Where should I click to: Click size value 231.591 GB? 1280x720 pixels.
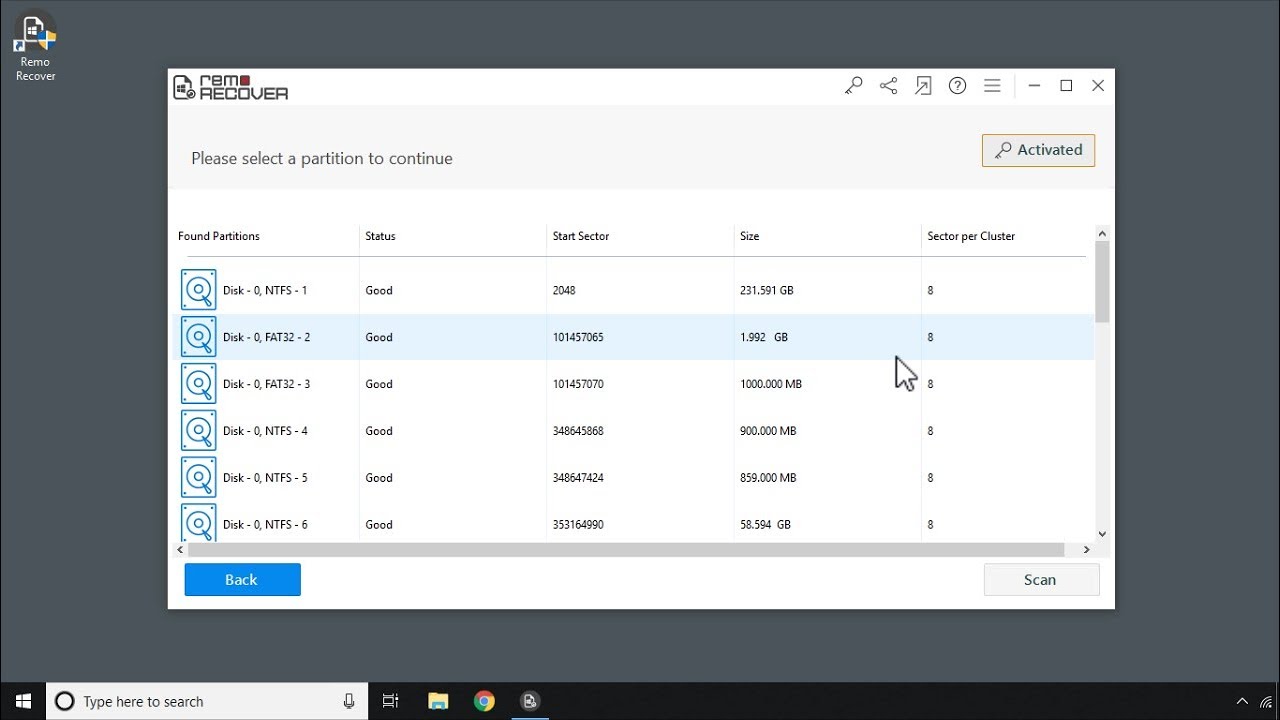pos(767,290)
